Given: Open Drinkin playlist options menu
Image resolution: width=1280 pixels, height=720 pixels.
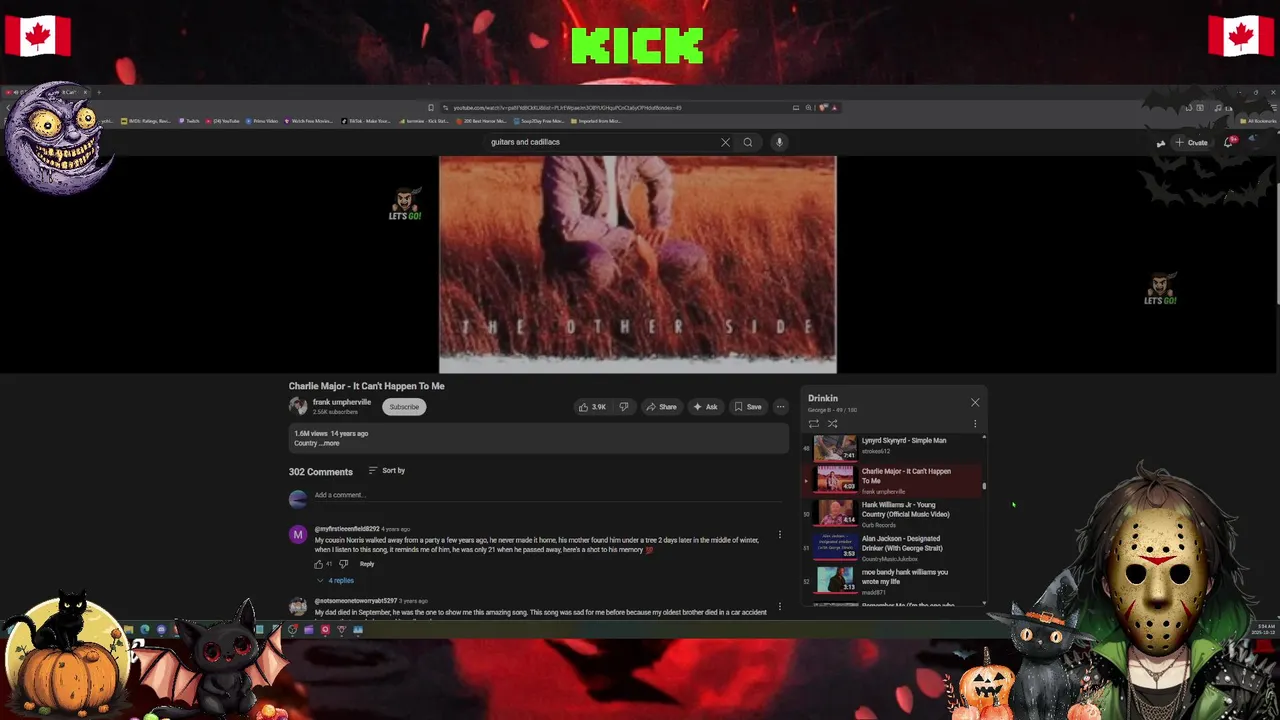Looking at the screenshot, I should (x=975, y=424).
